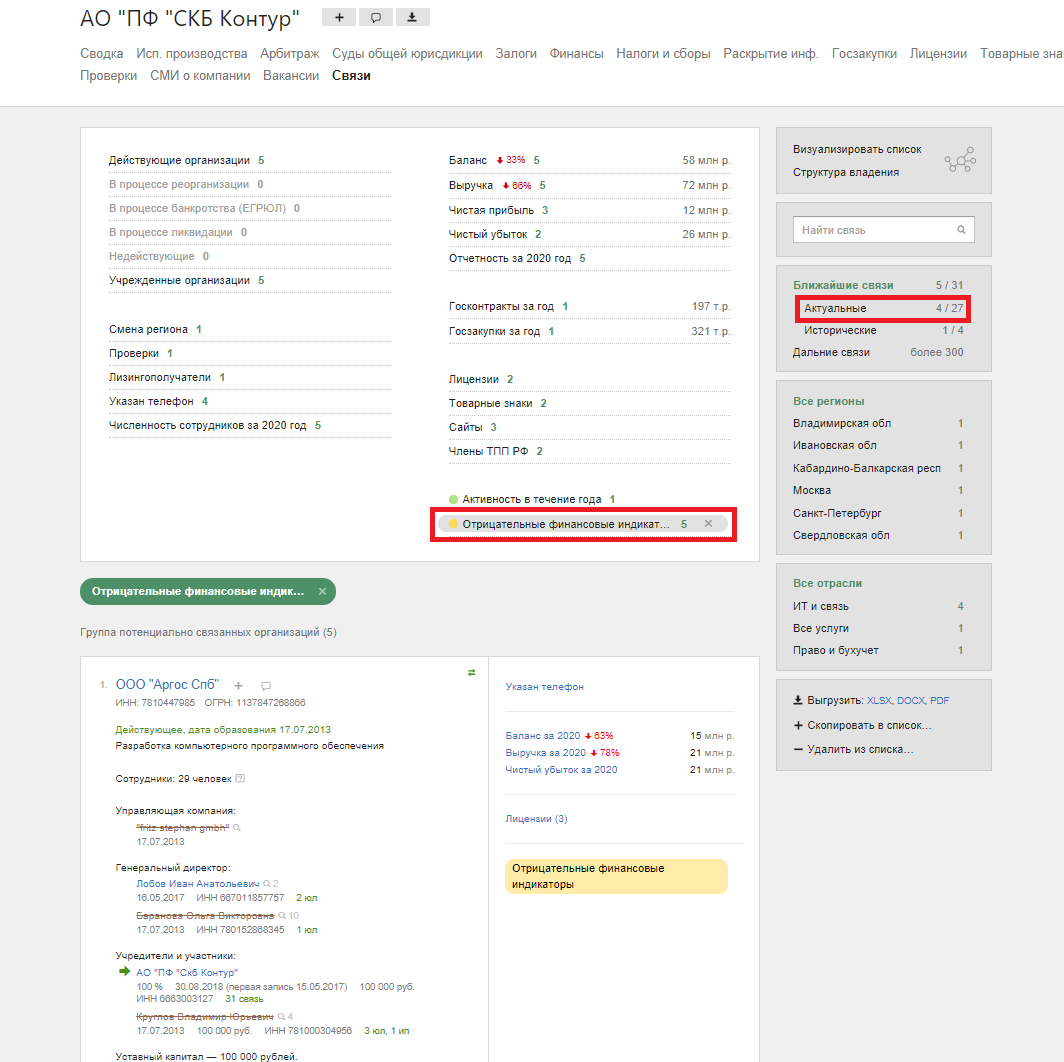Toggle the Действующие организации filter
Image resolution: width=1064 pixels, height=1062 pixels.
[x=179, y=160]
